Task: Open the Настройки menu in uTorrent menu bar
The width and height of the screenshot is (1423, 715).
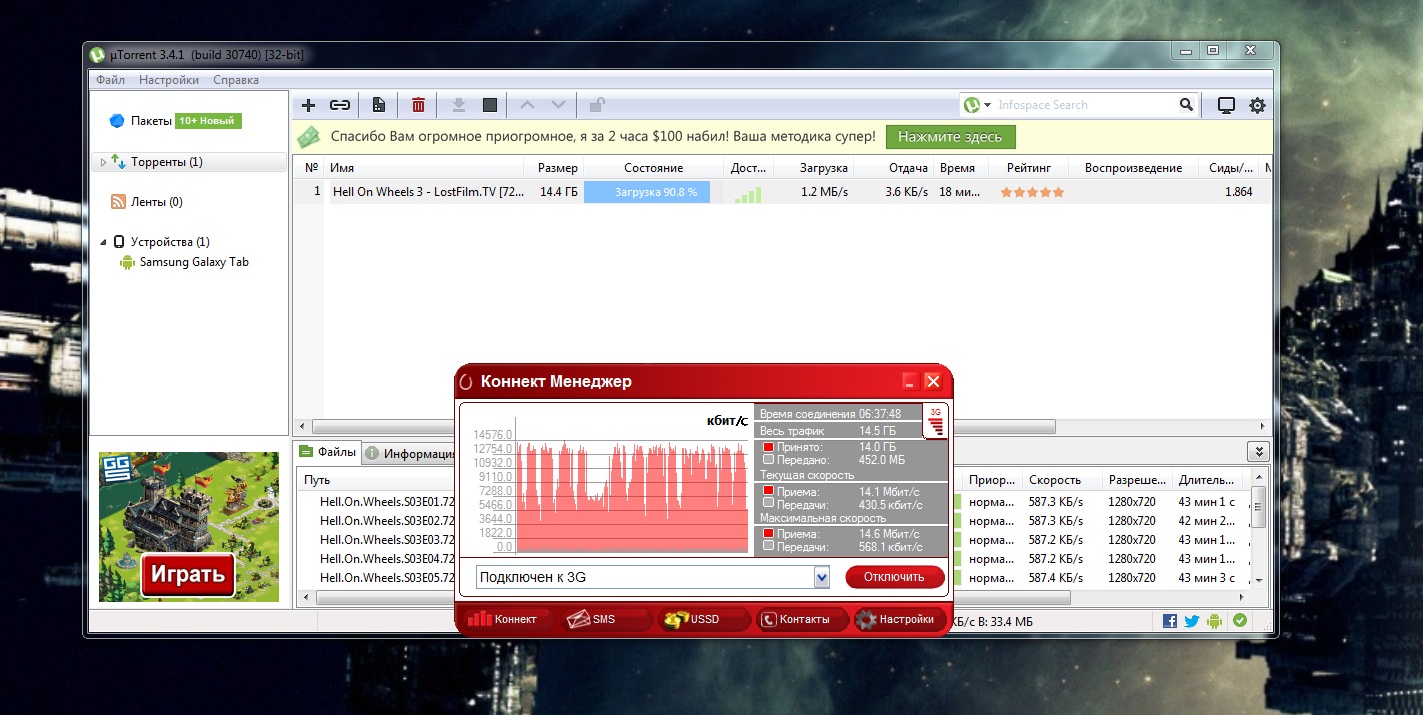Action: pos(169,80)
